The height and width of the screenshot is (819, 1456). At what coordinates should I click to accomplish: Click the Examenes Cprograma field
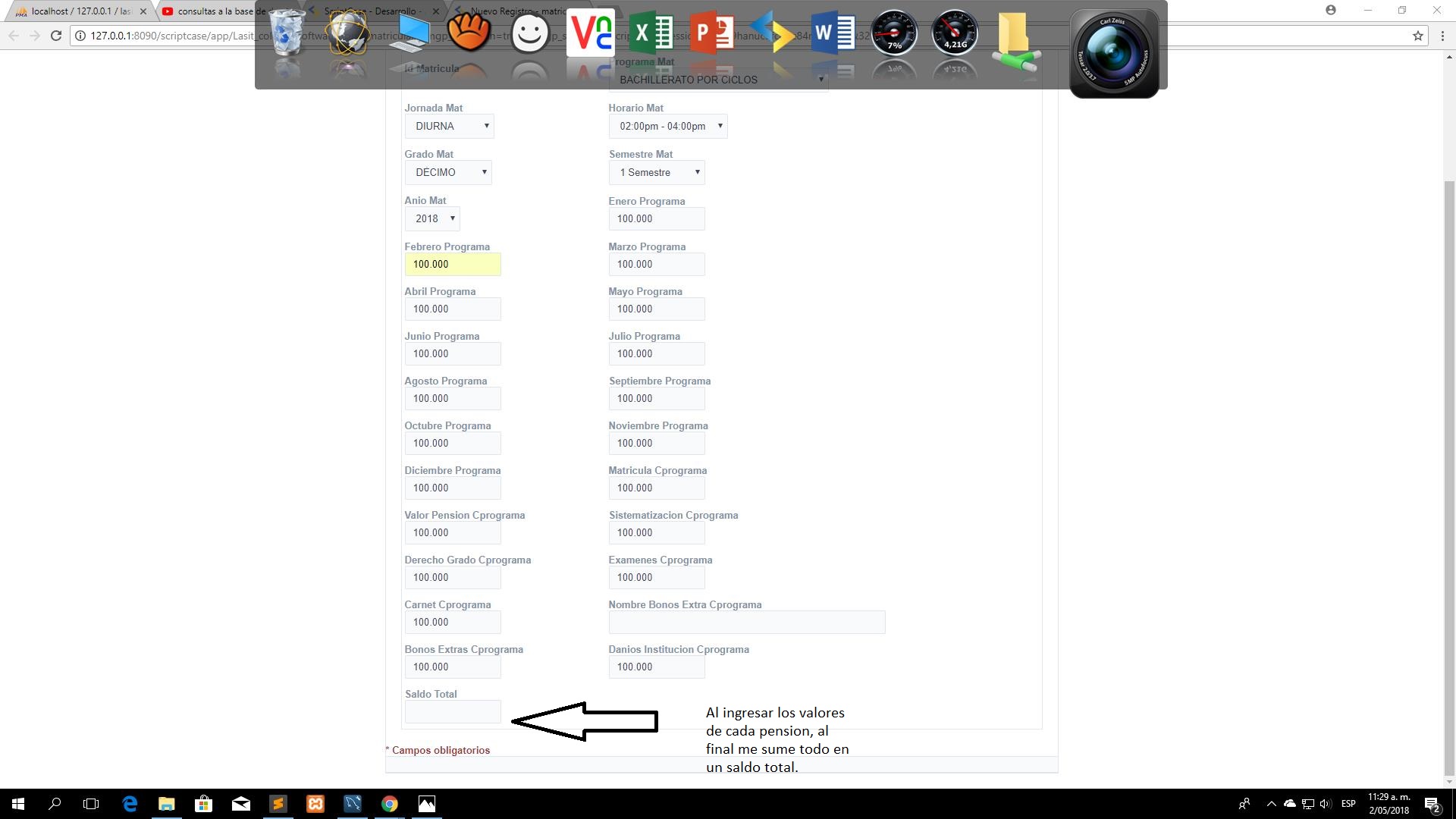coord(657,577)
